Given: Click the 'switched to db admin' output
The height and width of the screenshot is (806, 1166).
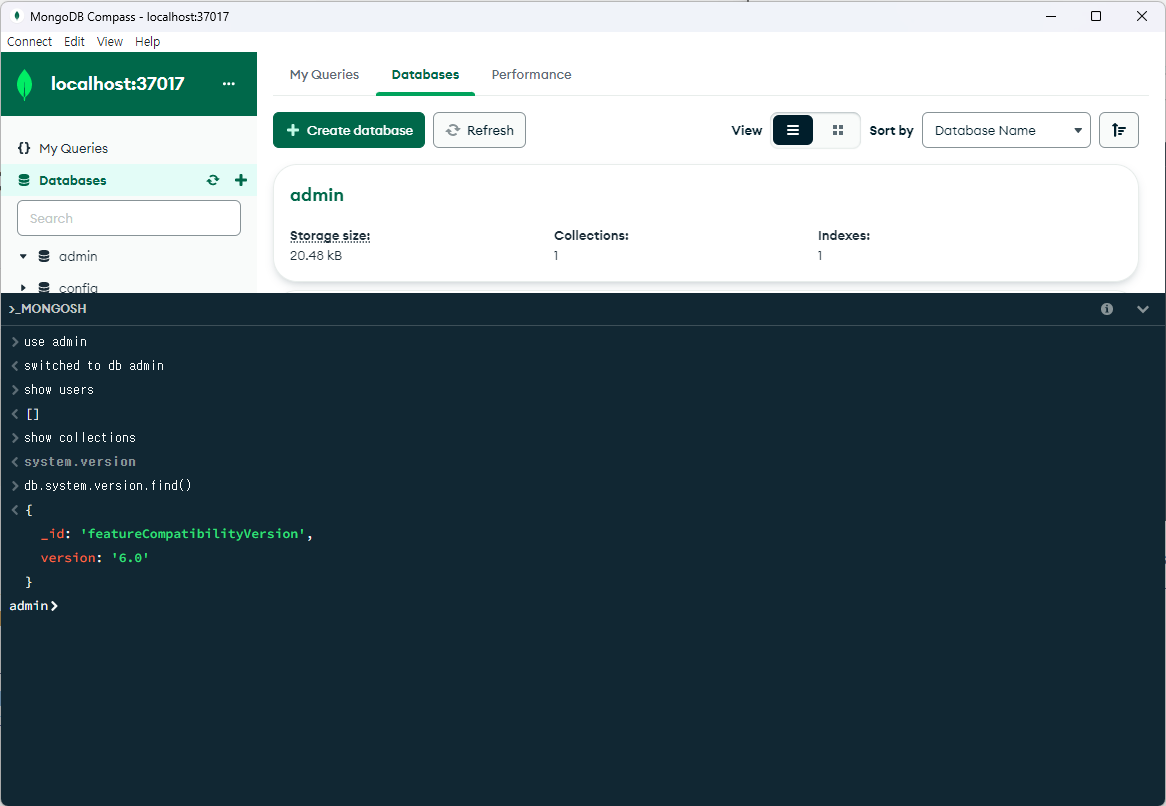Looking at the screenshot, I should coord(94,365).
